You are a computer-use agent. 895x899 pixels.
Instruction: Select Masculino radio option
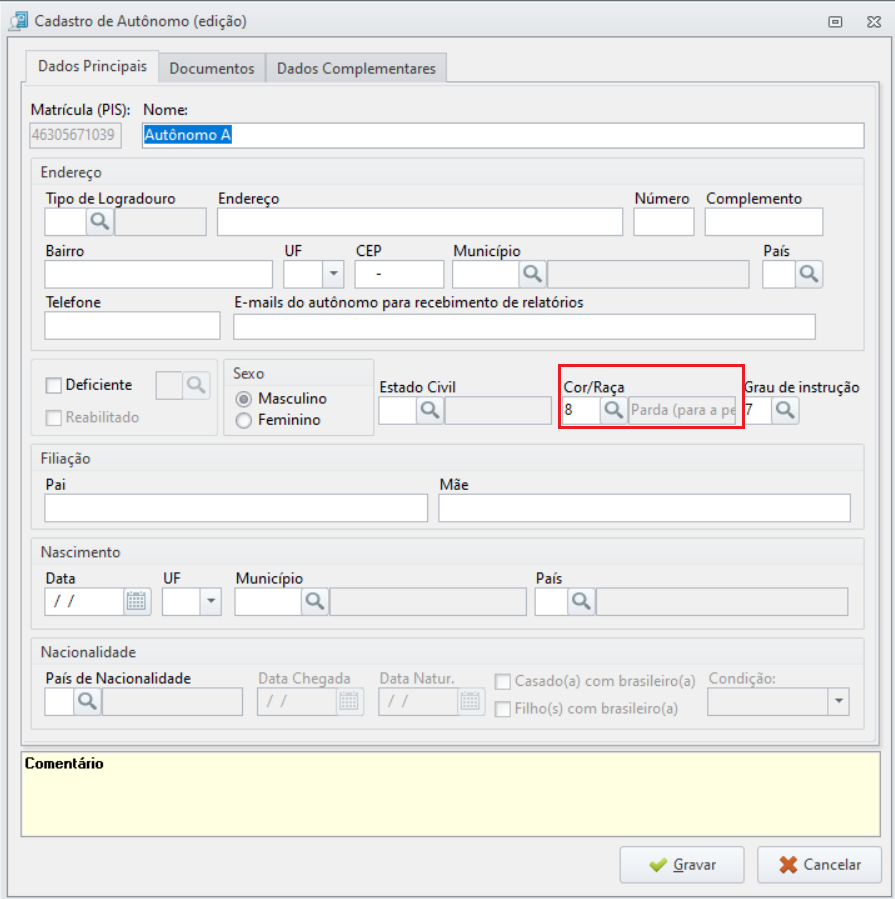pos(244,399)
